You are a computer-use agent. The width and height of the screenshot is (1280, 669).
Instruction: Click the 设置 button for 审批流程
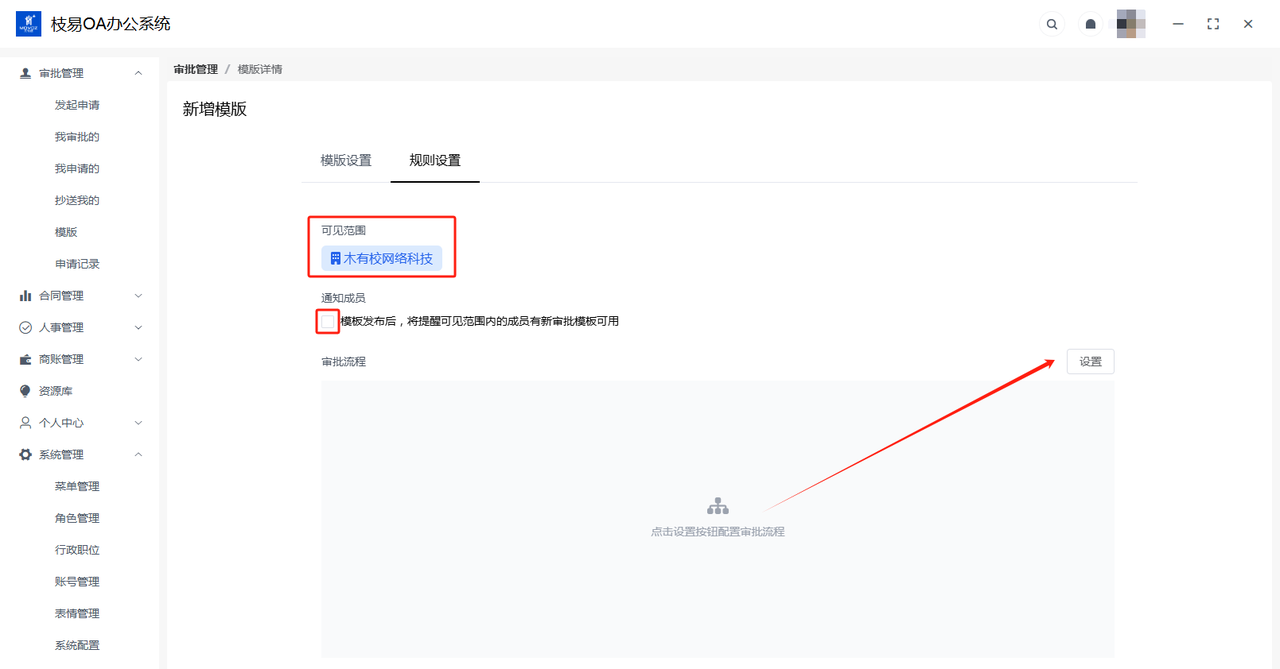pyautogui.click(x=1090, y=362)
